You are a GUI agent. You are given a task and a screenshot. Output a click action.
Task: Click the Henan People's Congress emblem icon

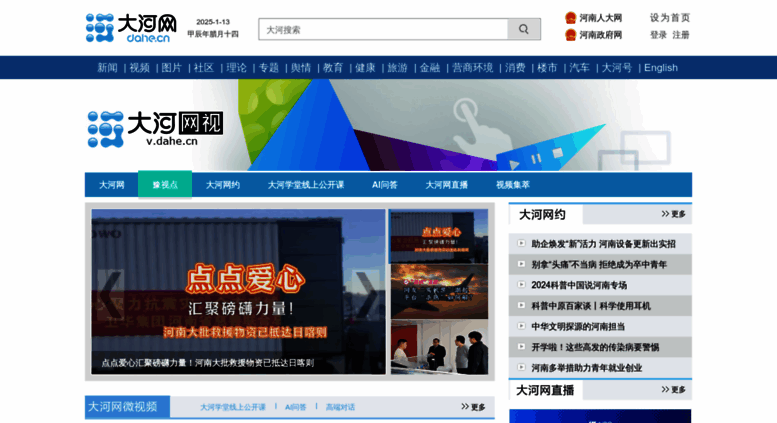pos(570,18)
